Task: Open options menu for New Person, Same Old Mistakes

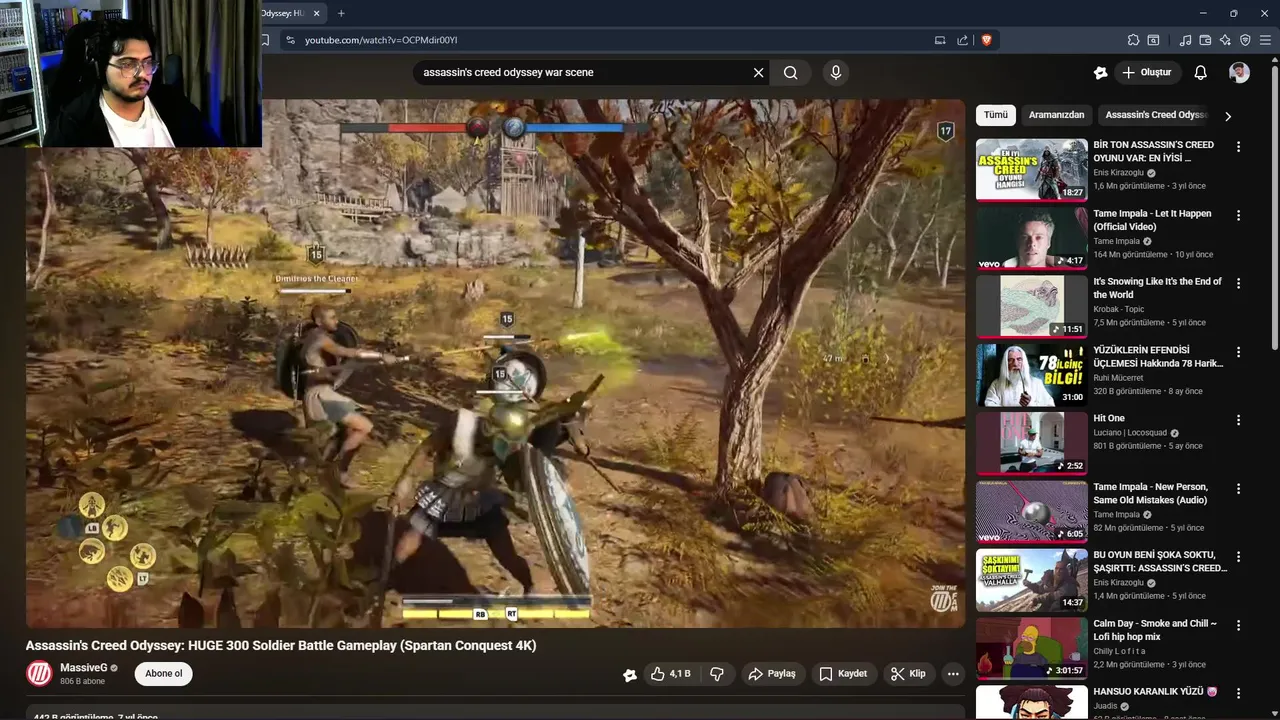Action: [1238, 489]
